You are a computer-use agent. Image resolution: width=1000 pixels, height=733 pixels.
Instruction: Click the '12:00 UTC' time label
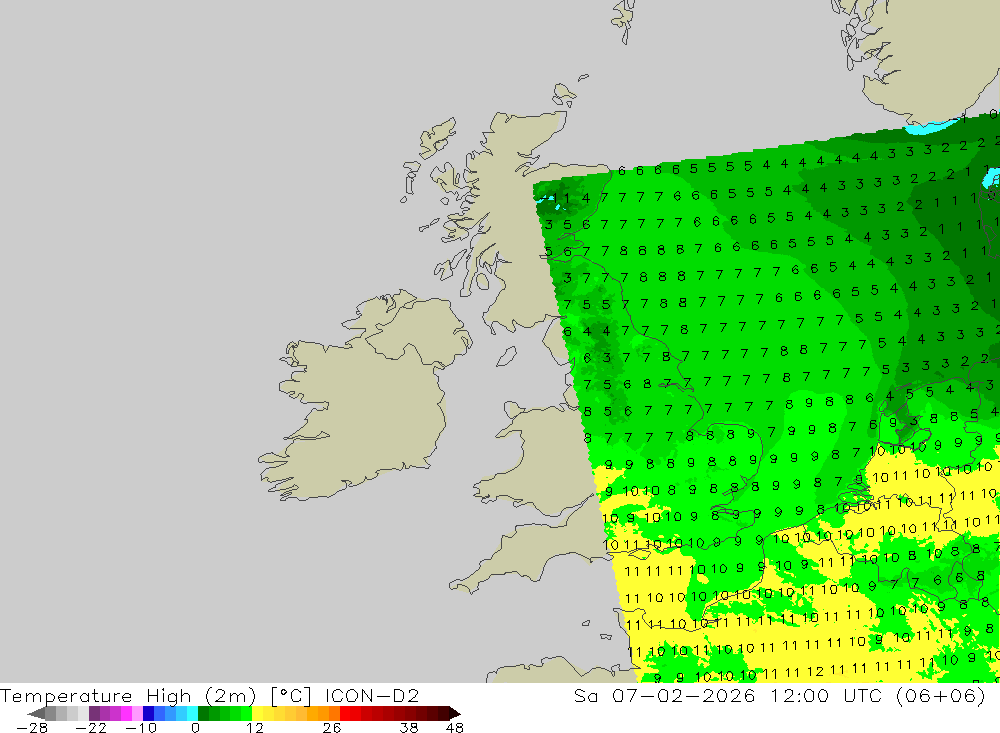coord(827,695)
